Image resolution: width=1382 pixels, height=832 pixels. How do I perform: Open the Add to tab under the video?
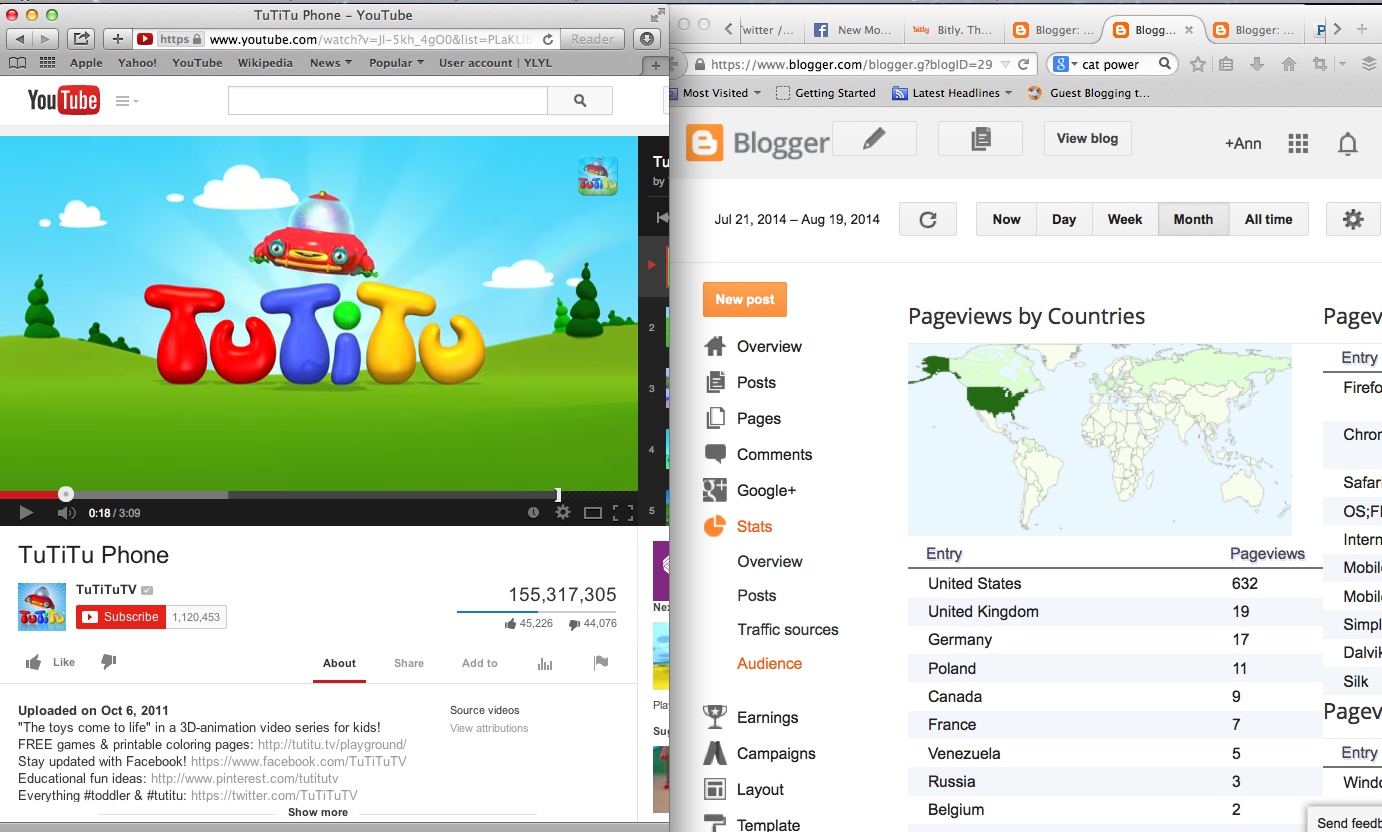point(480,663)
